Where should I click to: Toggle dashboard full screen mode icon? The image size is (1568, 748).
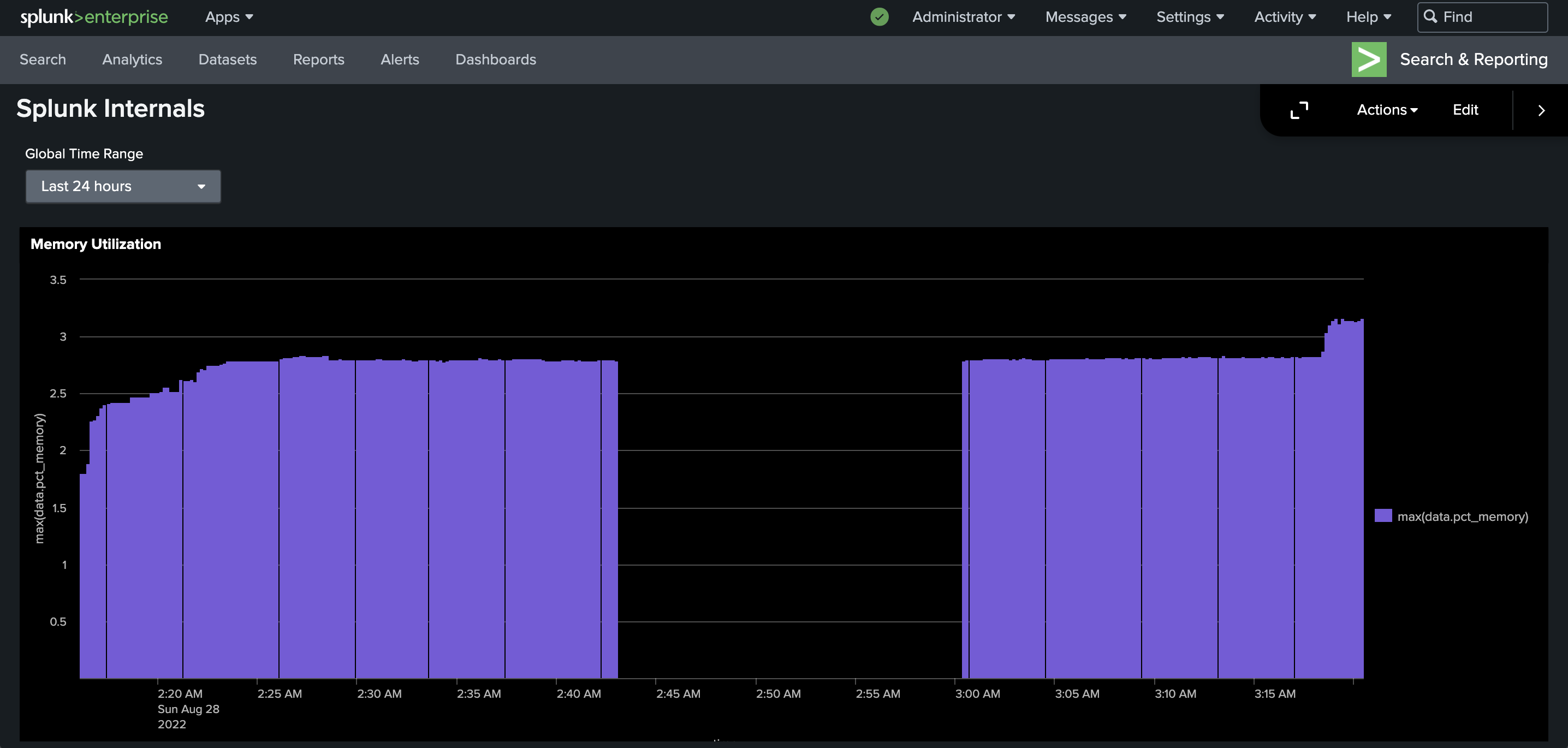point(1299,110)
